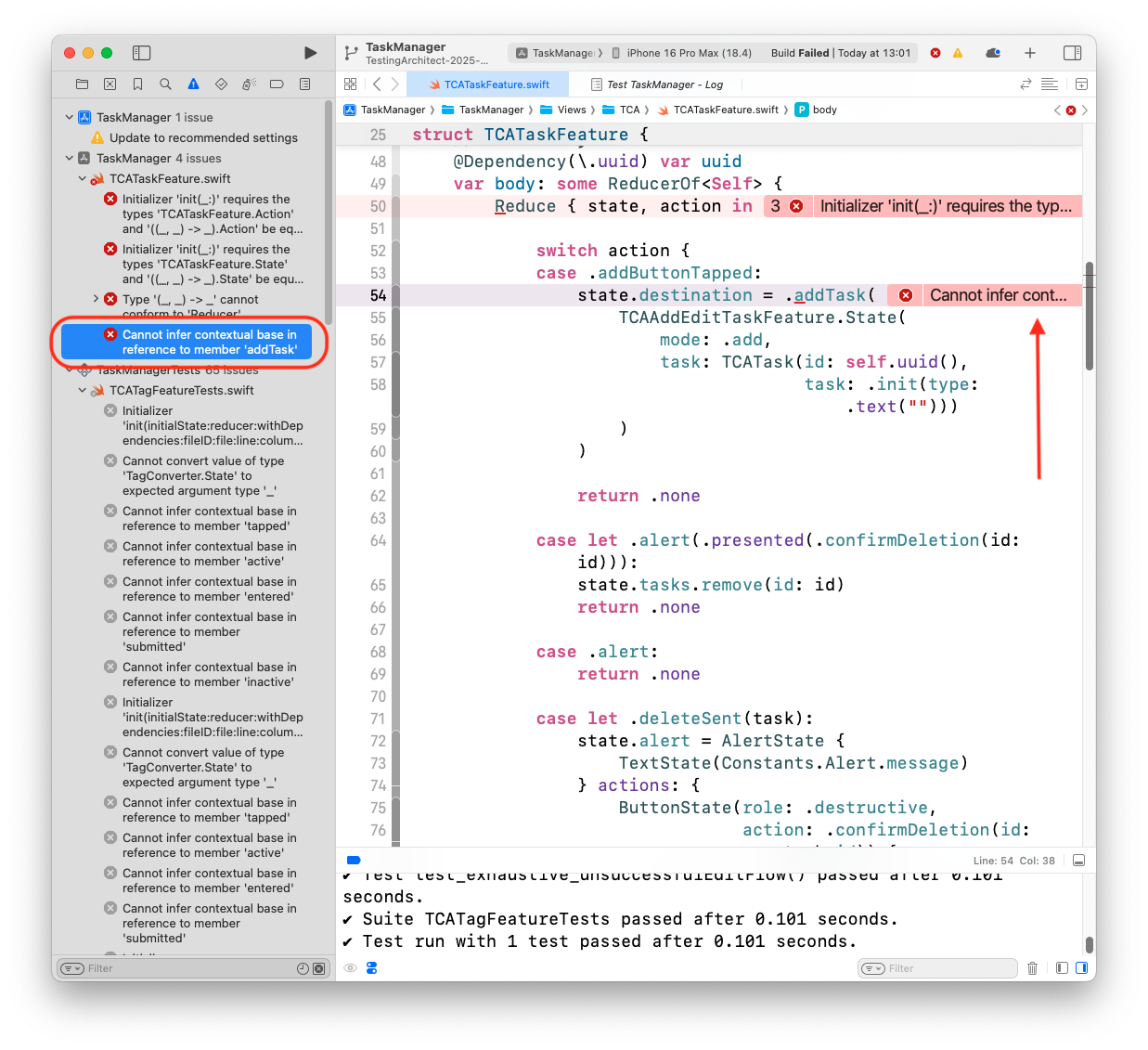Open the Issue navigator warning triangle icon
Image resolution: width=1148 pixels, height=1050 pixels.
(x=193, y=84)
